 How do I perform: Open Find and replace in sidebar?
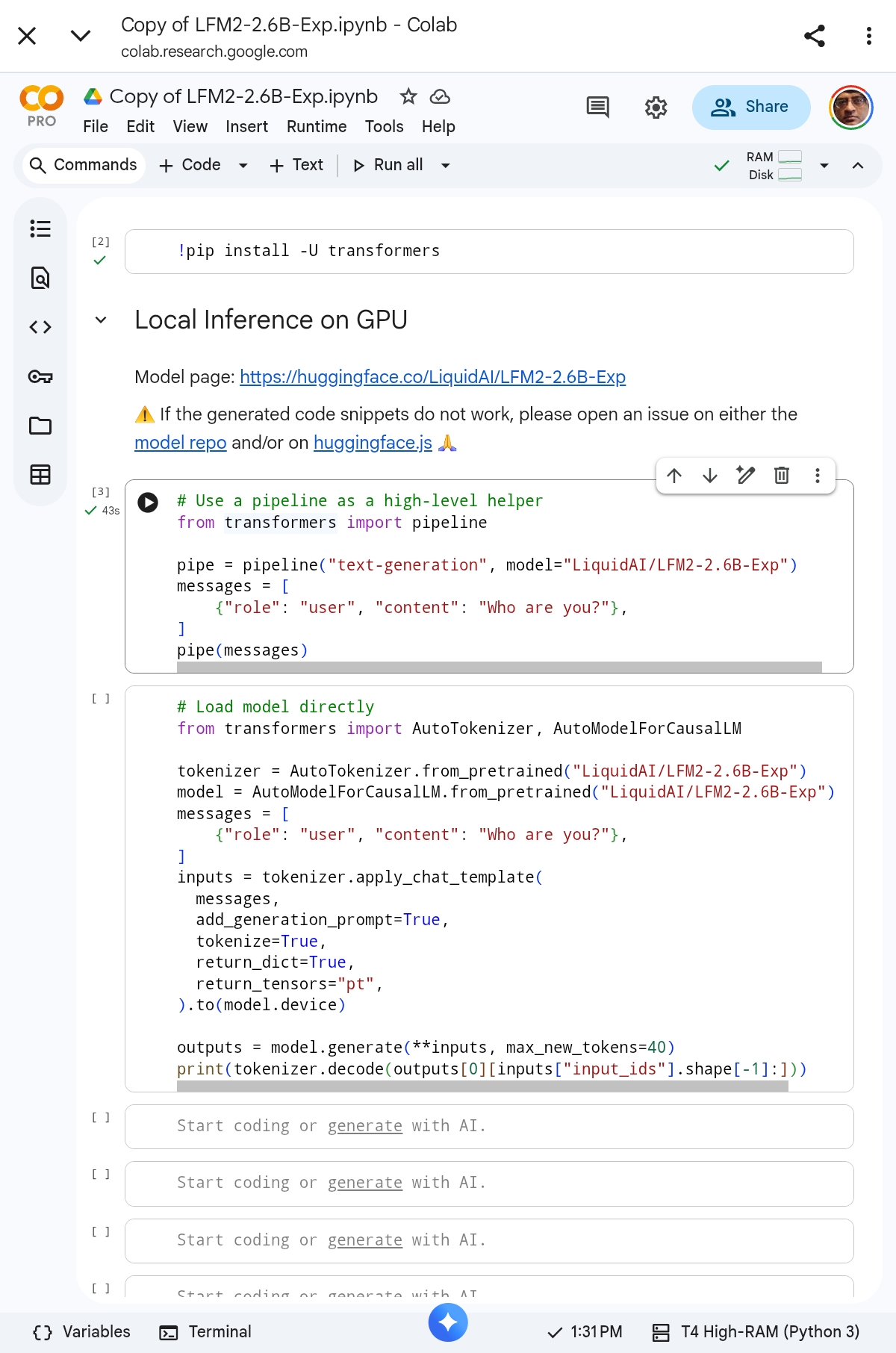(x=40, y=278)
